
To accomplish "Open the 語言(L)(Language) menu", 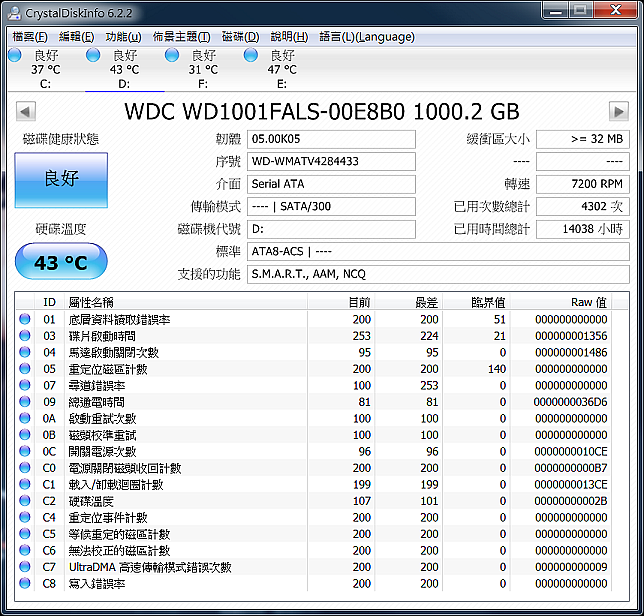I will [x=367, y=37].
